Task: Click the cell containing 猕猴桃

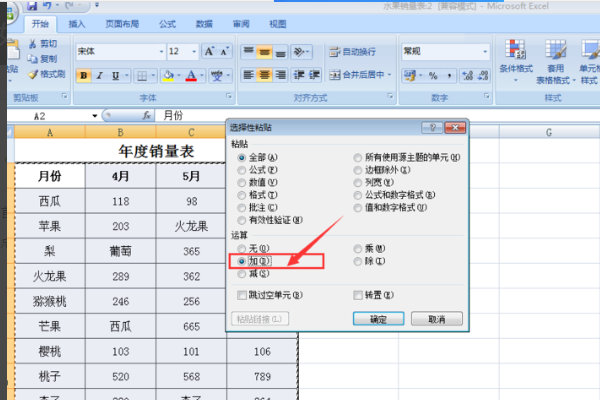Action: [50, 302]
